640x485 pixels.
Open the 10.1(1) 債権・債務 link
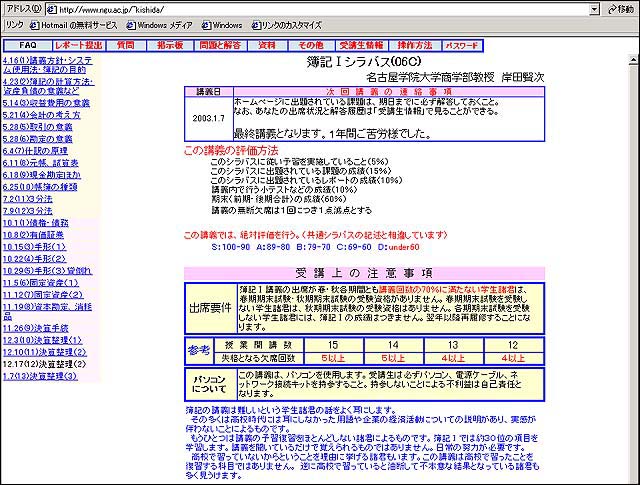click(x=36, y=222)
